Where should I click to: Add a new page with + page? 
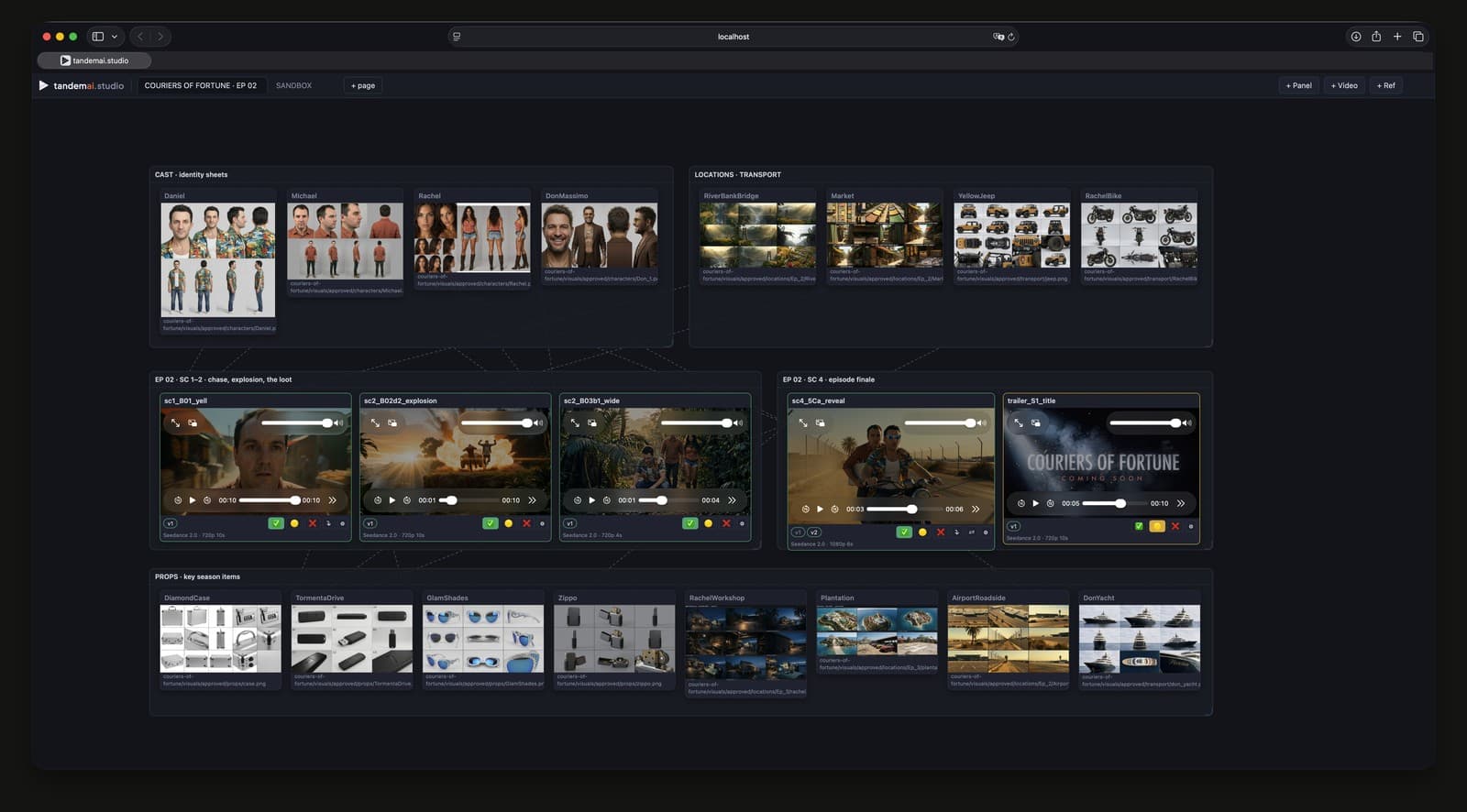coord(363,85)
